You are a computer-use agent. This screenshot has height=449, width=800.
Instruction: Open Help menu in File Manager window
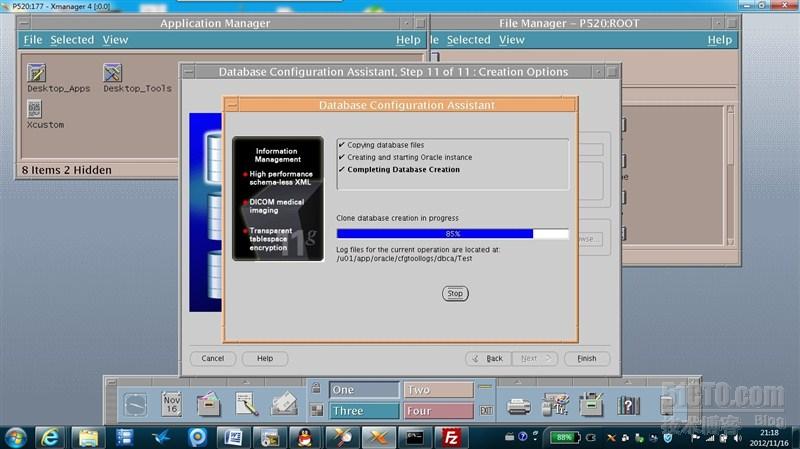[719, 40]
